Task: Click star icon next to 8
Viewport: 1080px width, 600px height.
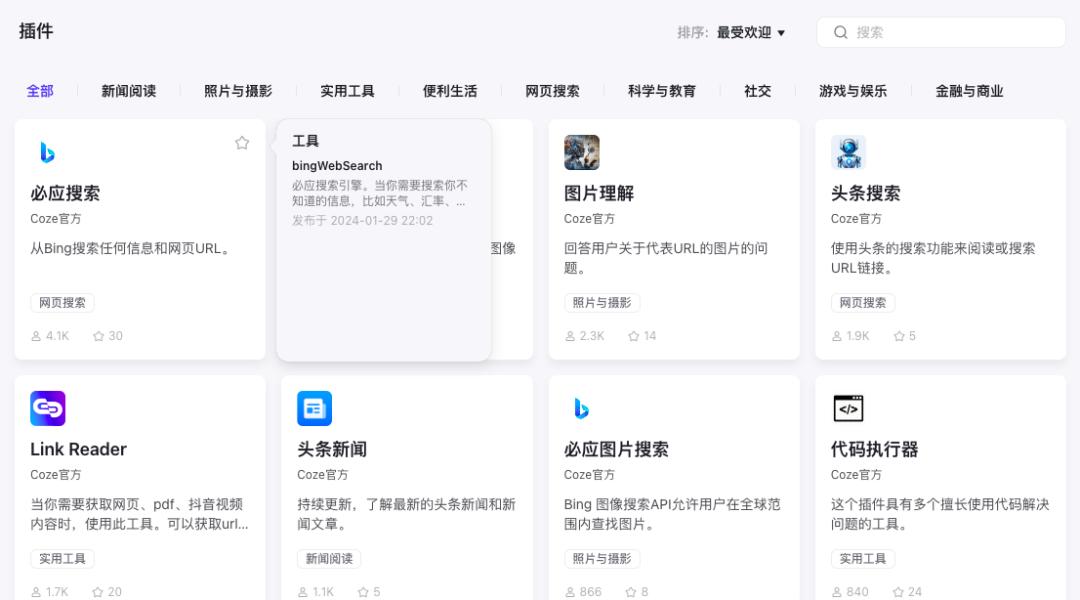Action: [x=630, y=592]
